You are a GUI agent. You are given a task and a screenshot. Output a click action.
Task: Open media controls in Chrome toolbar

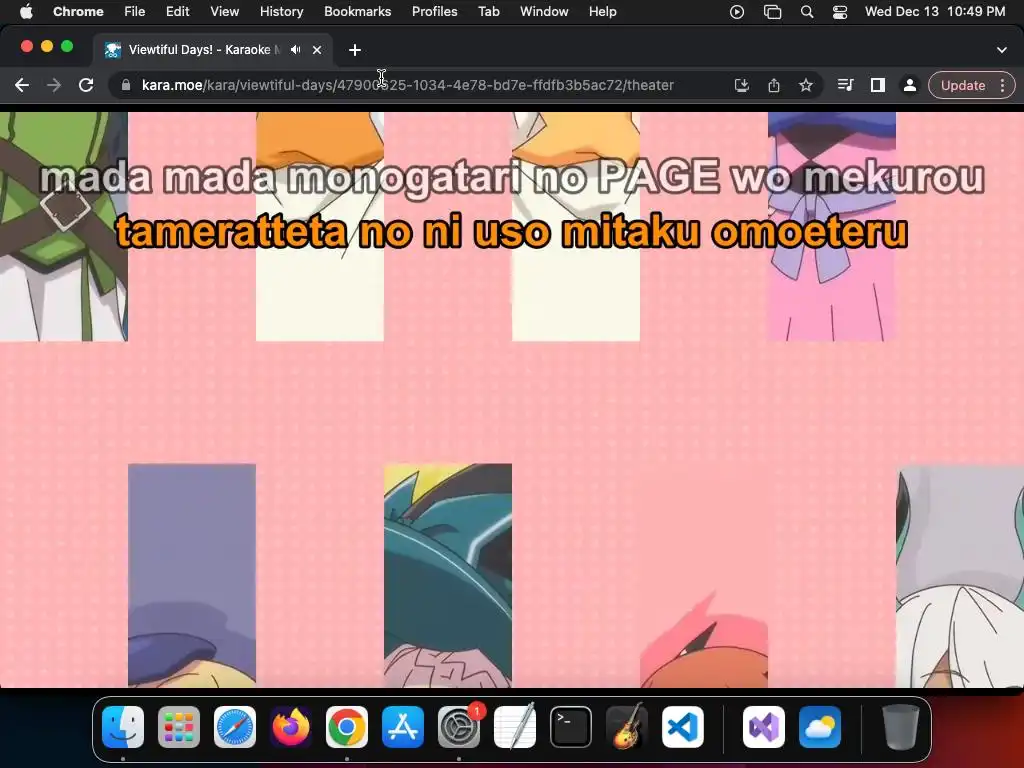pos(845,85)
